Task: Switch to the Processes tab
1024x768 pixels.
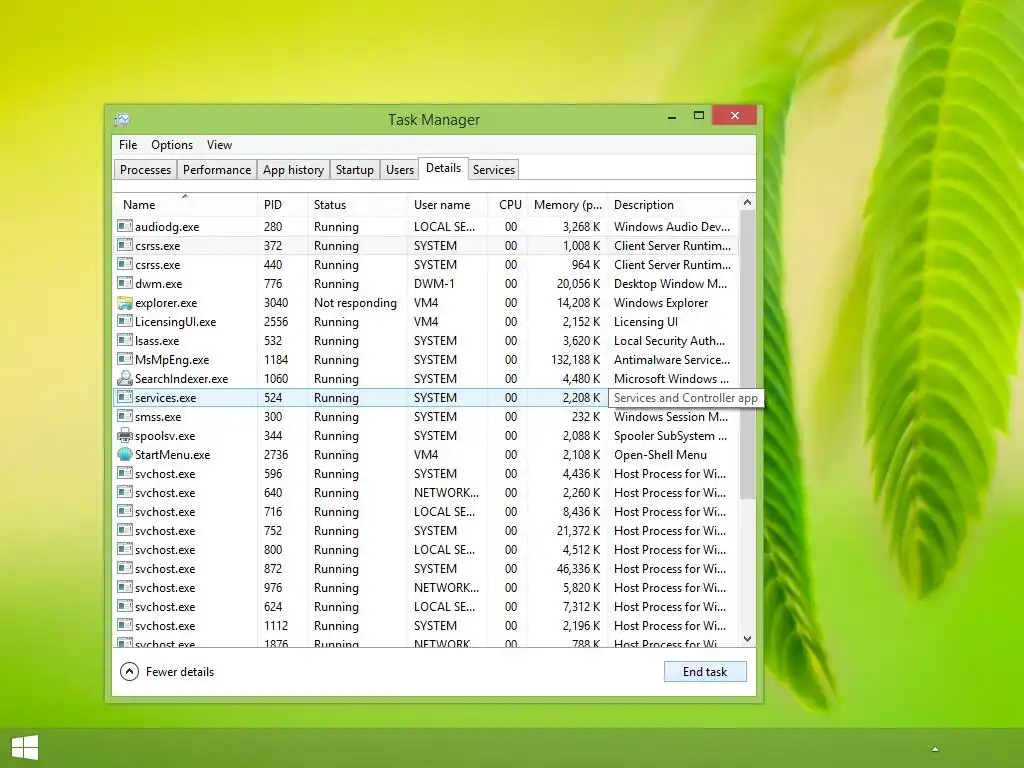Action: point(145,170)
